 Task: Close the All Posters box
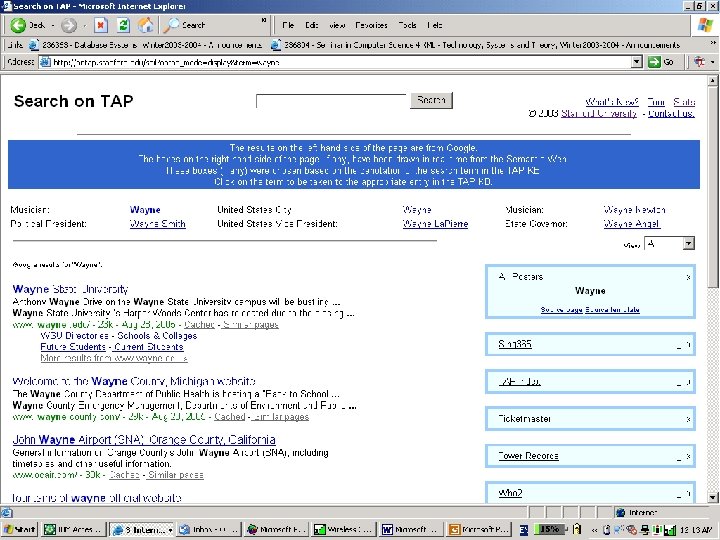pos(688,277)
